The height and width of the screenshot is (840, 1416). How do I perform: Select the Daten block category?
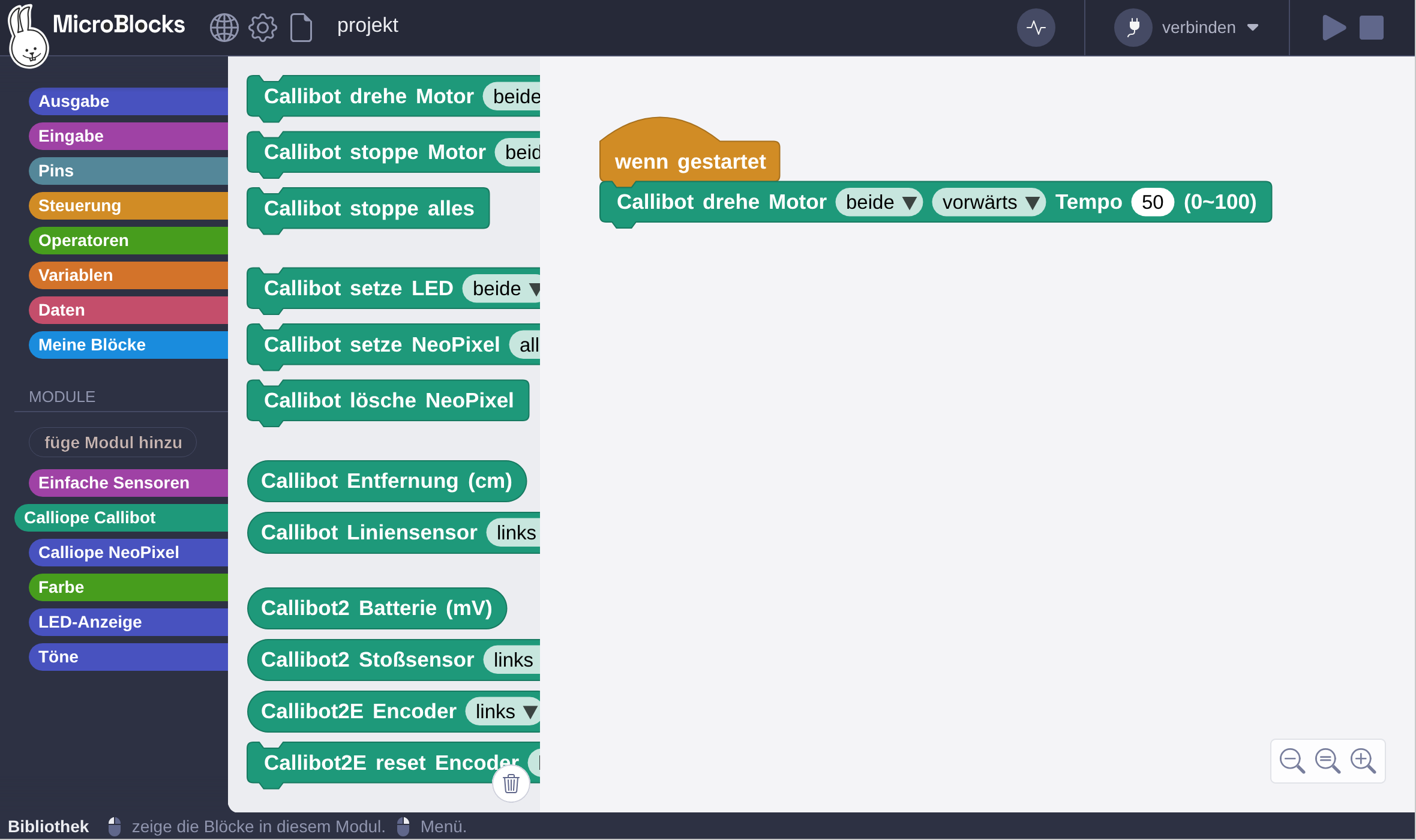click(128, 310)
